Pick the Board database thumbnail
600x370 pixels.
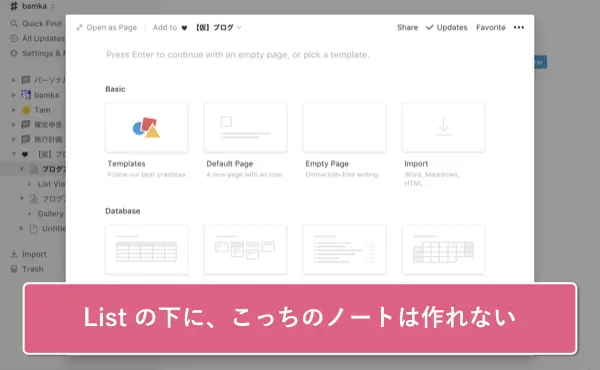point(245,249)
